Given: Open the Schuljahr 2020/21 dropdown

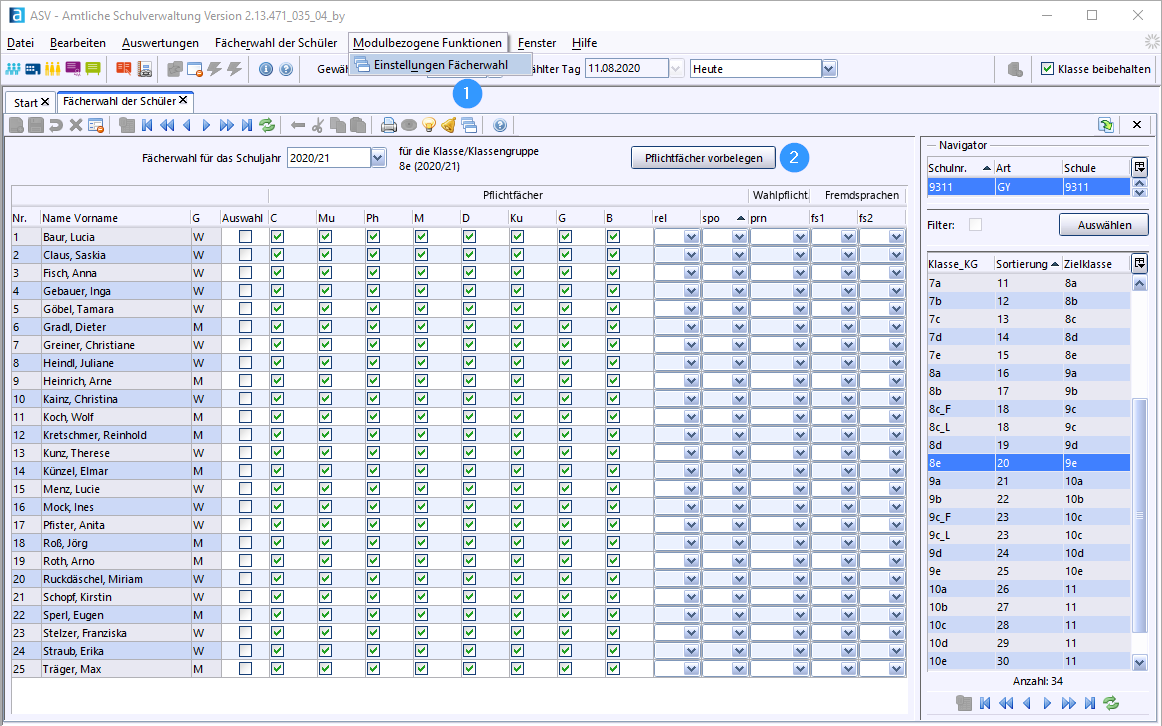Looking at the screenshot, I should pos(378,158).
